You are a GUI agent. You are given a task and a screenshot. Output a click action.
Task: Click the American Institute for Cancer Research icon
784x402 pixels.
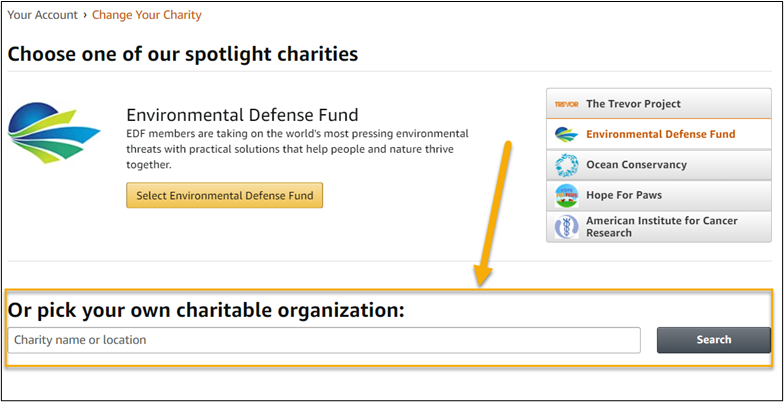pos(567,227)
